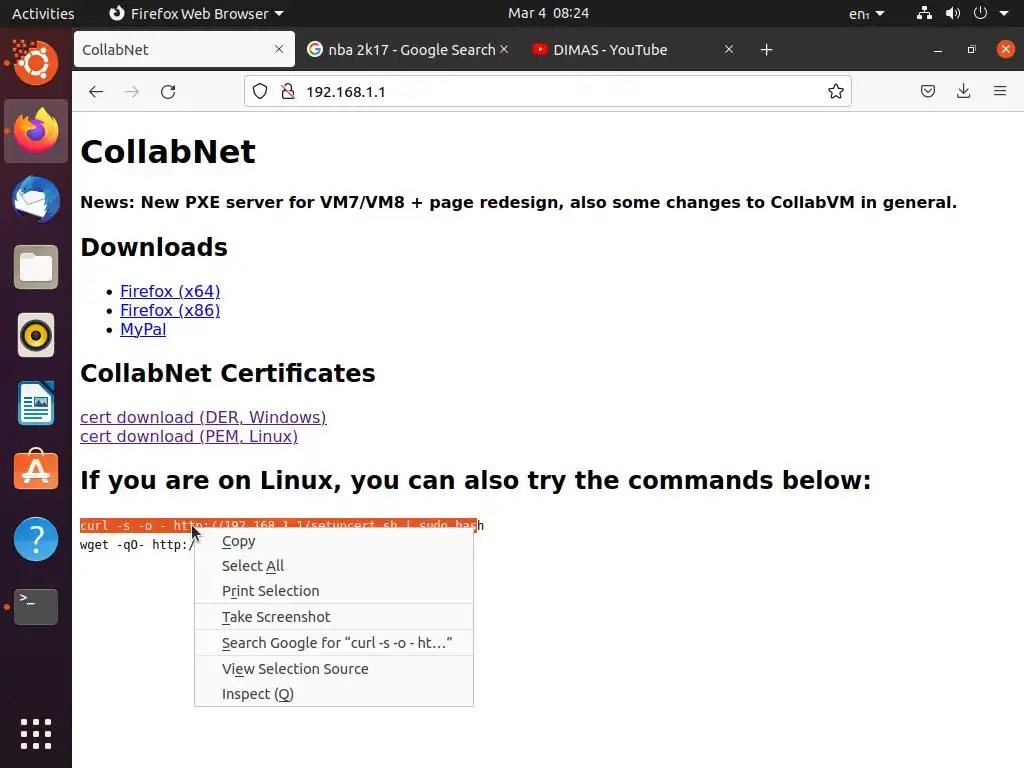Launch Rhythmbox music player from dock
The height and width of the screenshot is (768, 1024).
click(36, 336)
